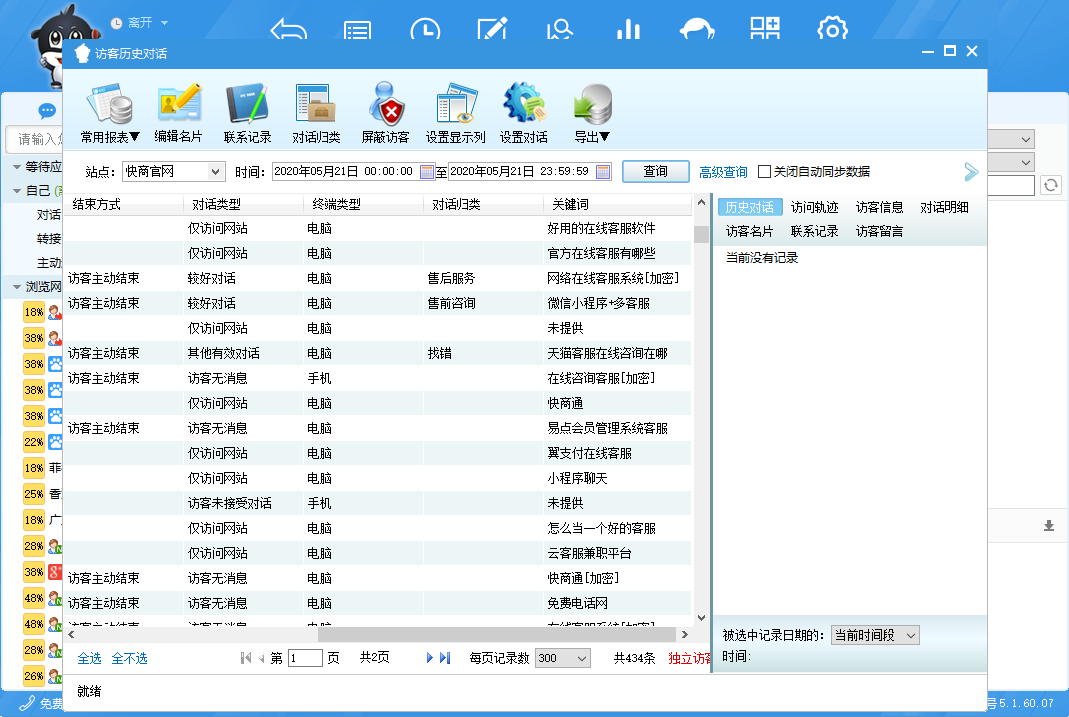The width and height of the screenshot is (1069, 717).
Task: Click the 编辑名片 toolbar icon
Action: tap(179, 104)
